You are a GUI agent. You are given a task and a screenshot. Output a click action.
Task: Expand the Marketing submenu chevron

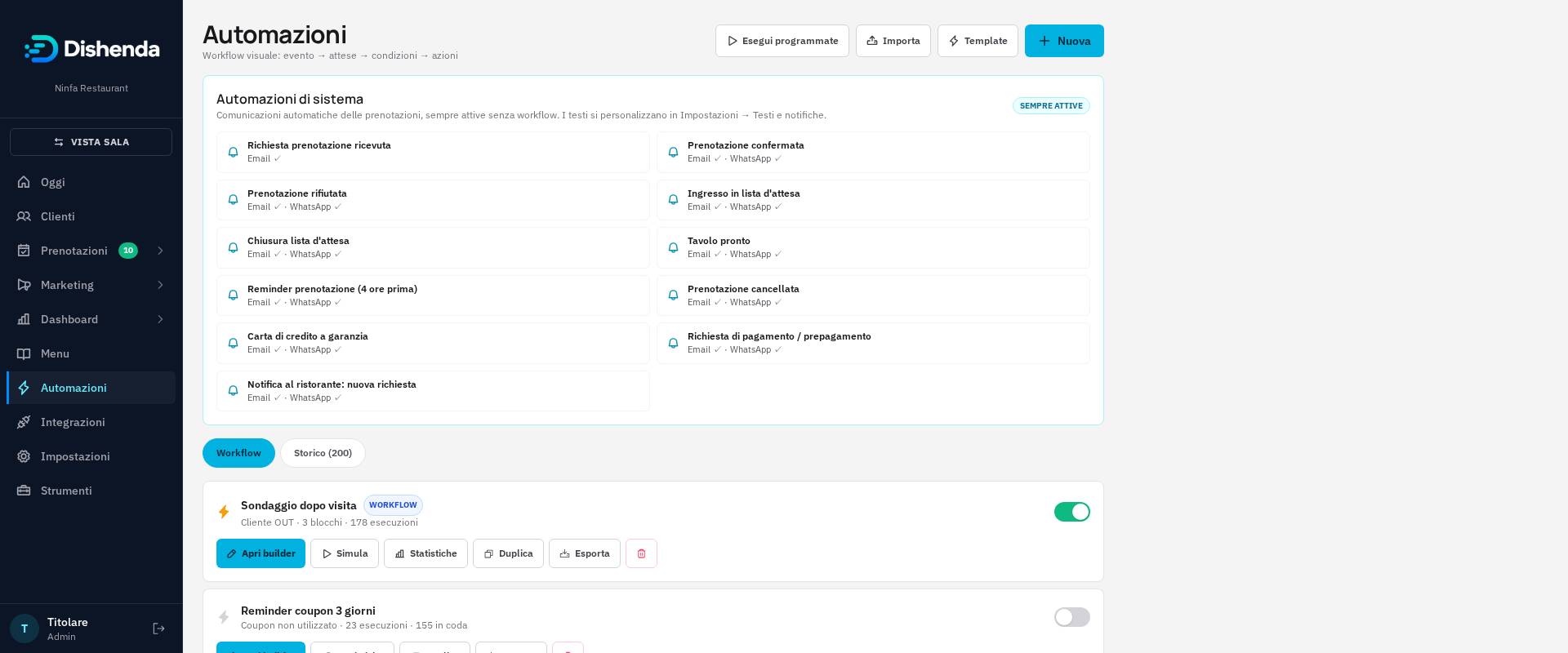[x=160, y=285]
